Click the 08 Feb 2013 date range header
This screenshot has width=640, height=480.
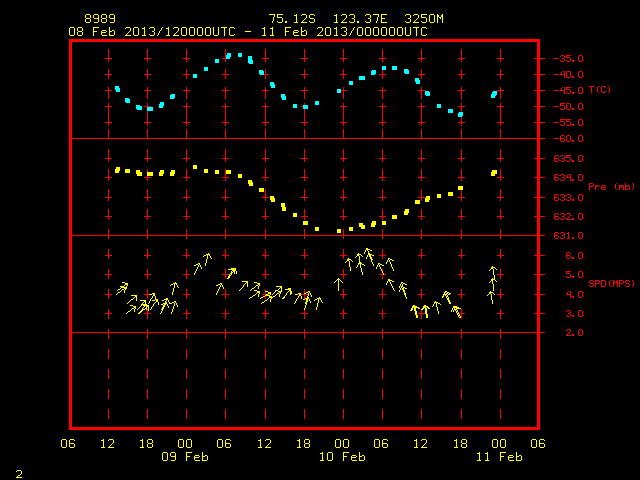coord(248,32)
